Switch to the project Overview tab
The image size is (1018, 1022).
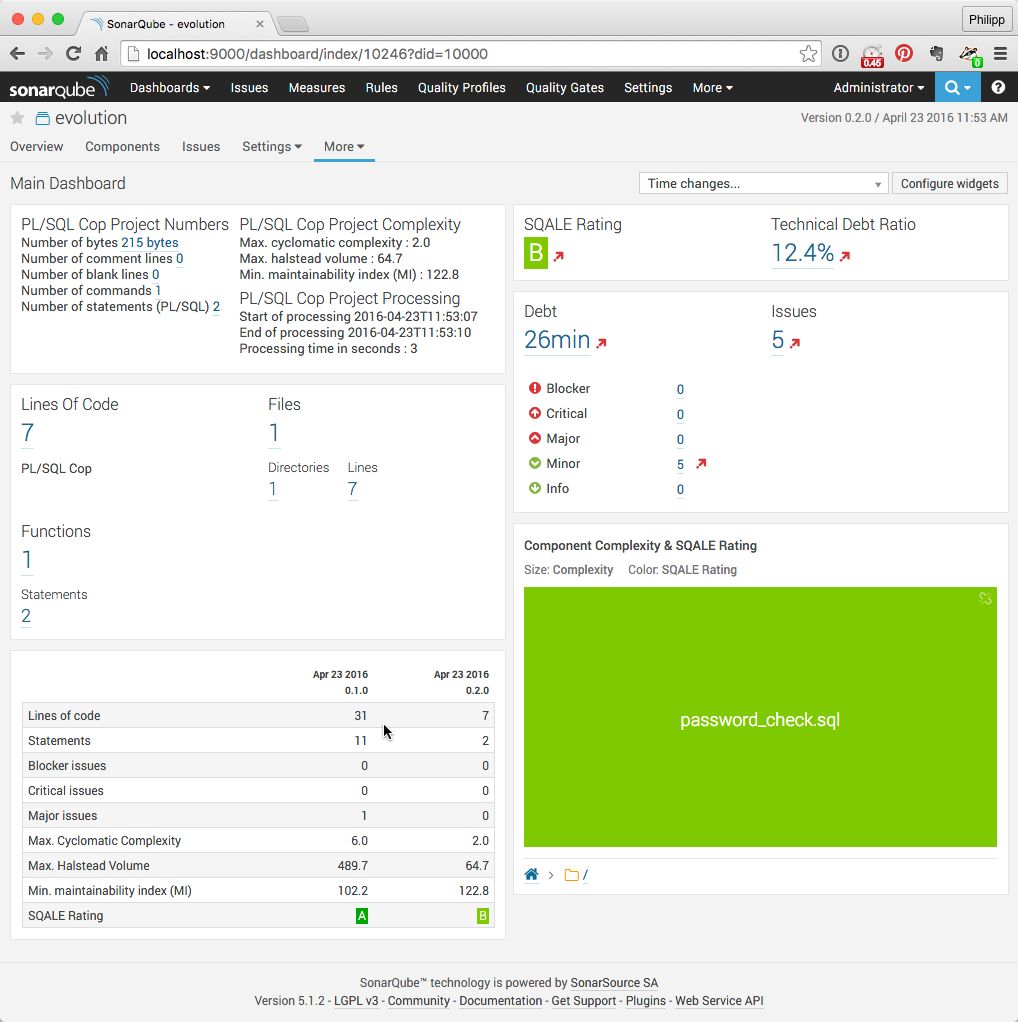[x=36, y=147]
